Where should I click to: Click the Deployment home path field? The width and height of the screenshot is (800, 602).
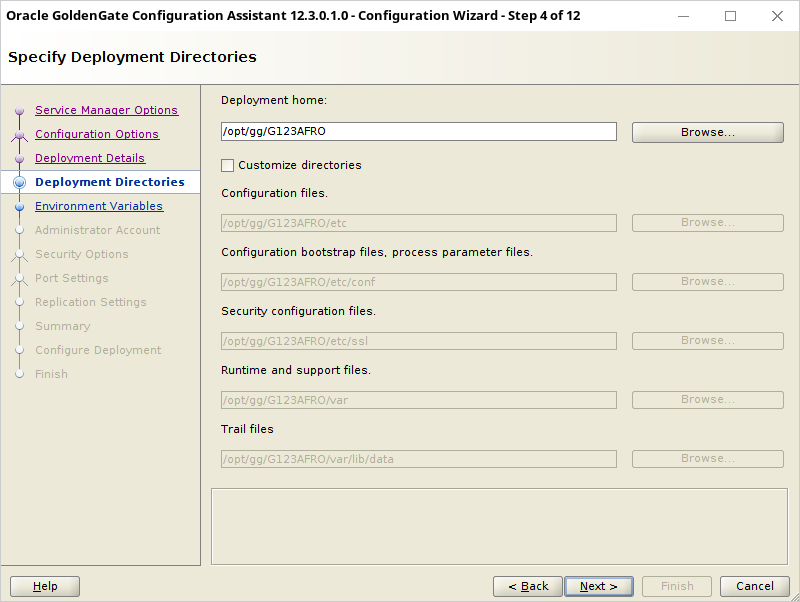click(418, 132)
